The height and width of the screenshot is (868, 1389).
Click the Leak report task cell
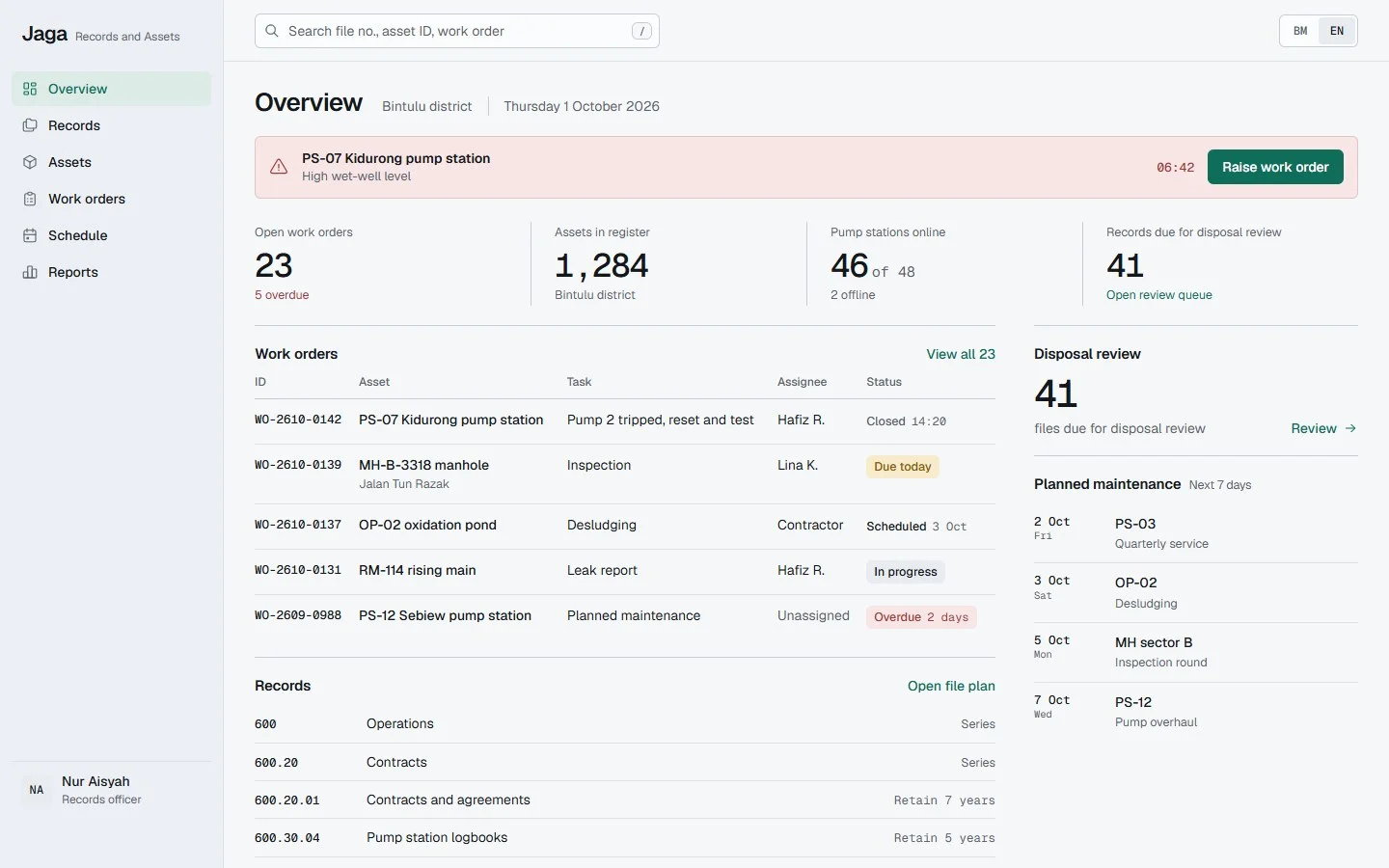[602, 571]
